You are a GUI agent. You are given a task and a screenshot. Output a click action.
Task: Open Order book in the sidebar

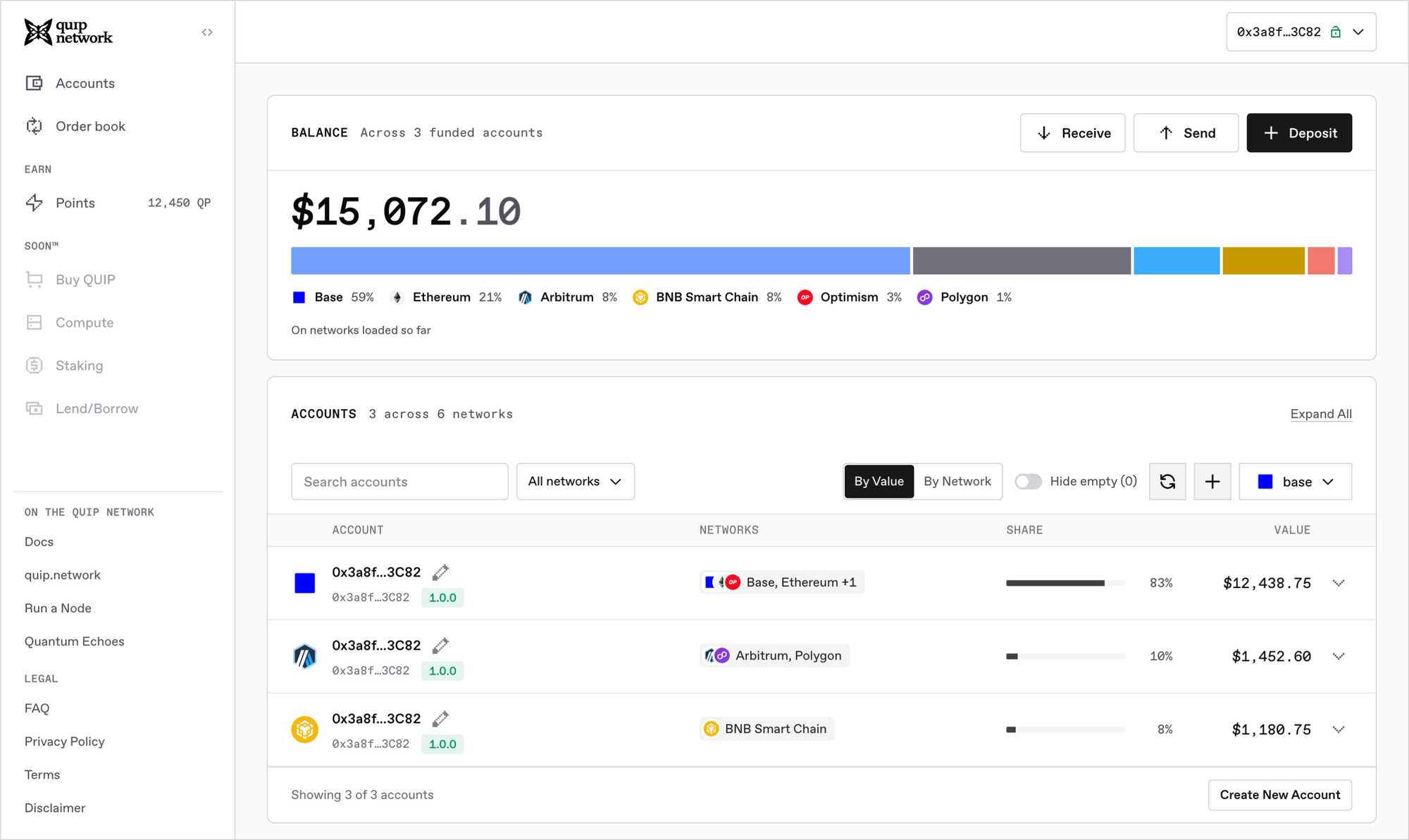(x=90, y=126)
